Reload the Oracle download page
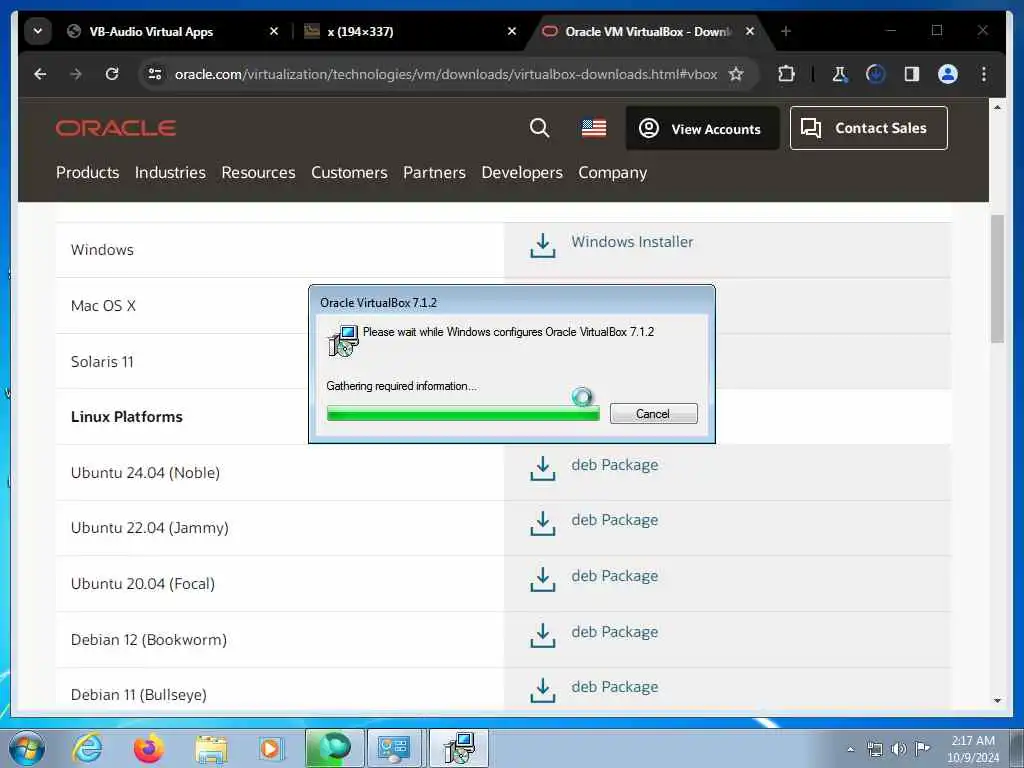This screenshot has height=768, width=1024. pos(112,74)
